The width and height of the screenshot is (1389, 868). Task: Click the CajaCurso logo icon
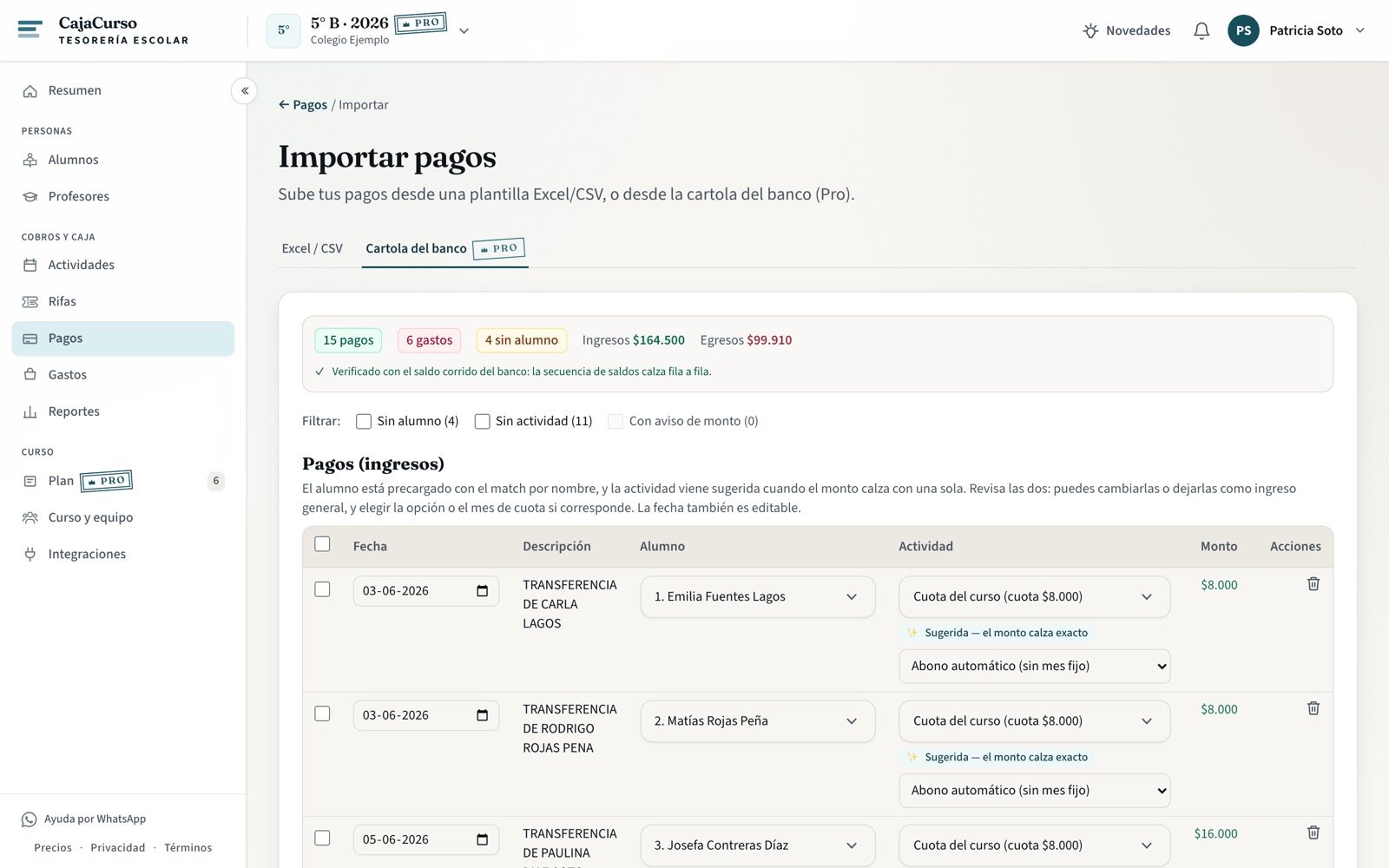click(30, 30)
